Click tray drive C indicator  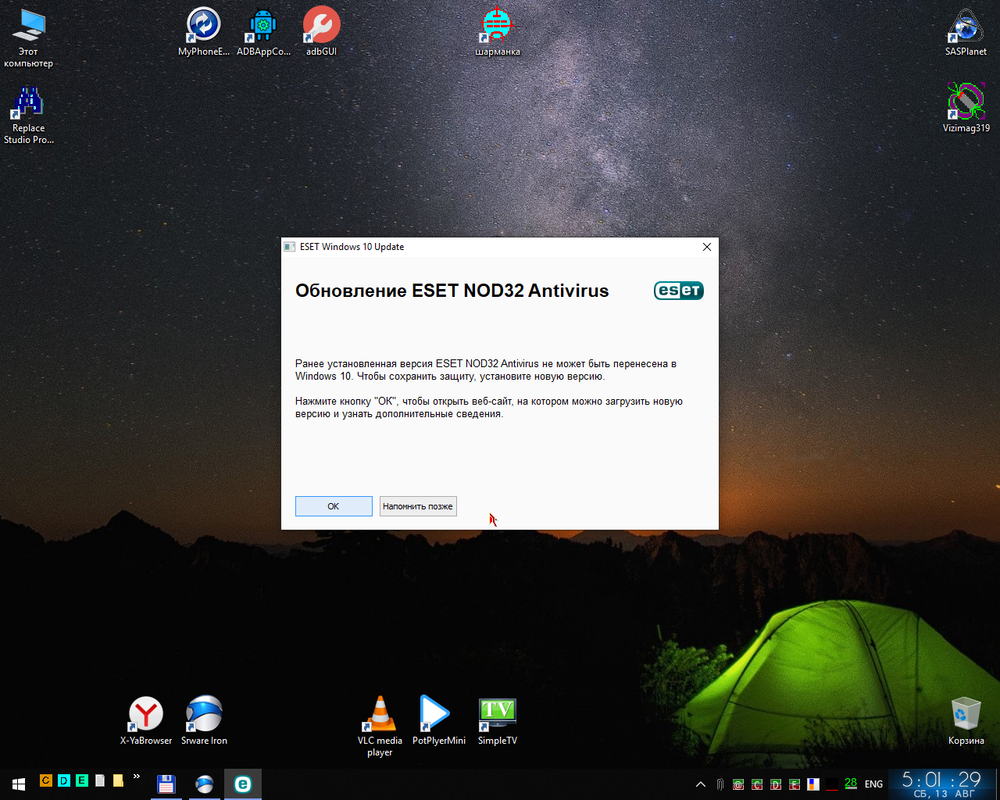coord(757,784)
